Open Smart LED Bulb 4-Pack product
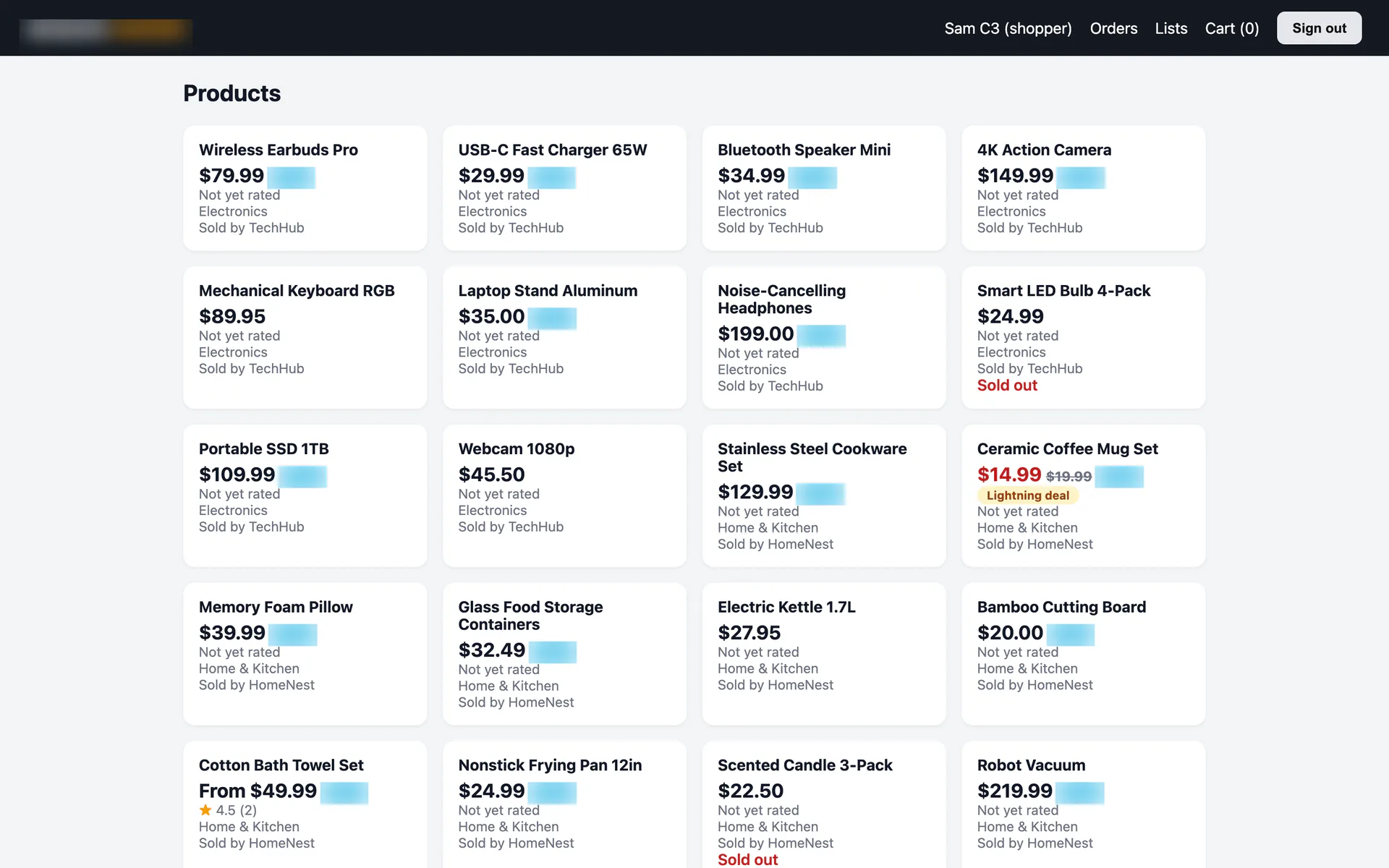1389x868 pixels. [x=1063, y=291]
